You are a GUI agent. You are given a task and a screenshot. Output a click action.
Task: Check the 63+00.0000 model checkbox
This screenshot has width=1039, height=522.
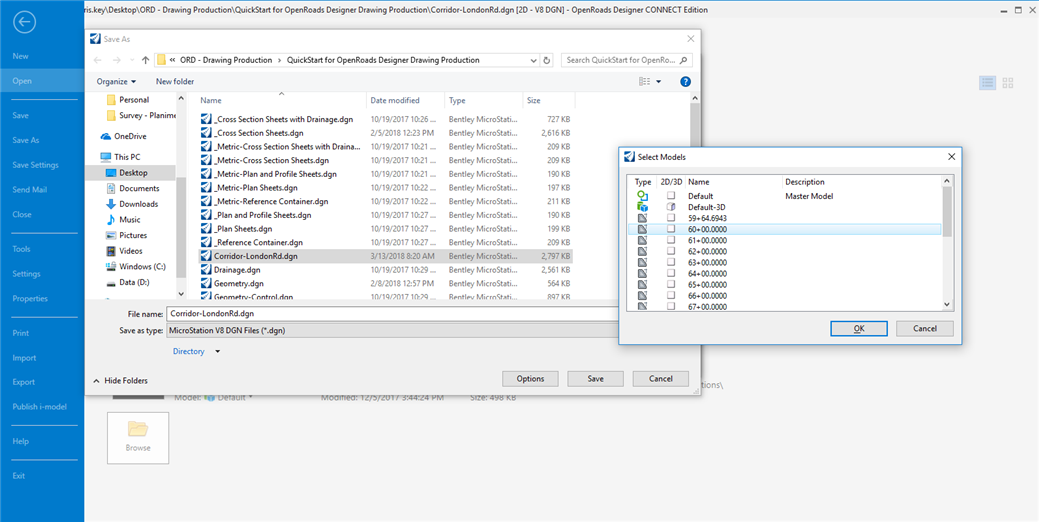point(671,262)
